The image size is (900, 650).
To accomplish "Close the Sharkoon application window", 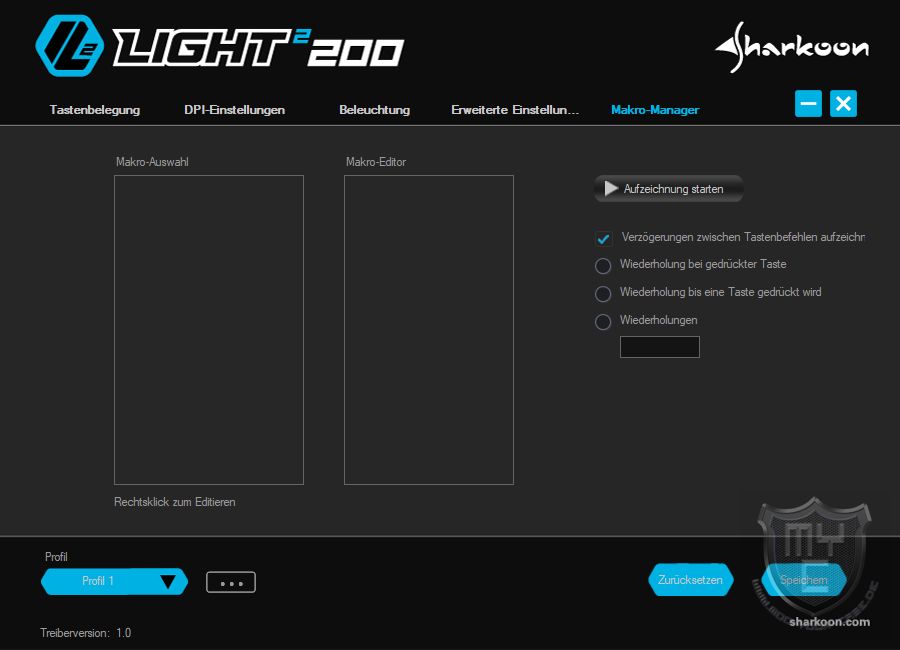I will [843, 104].
